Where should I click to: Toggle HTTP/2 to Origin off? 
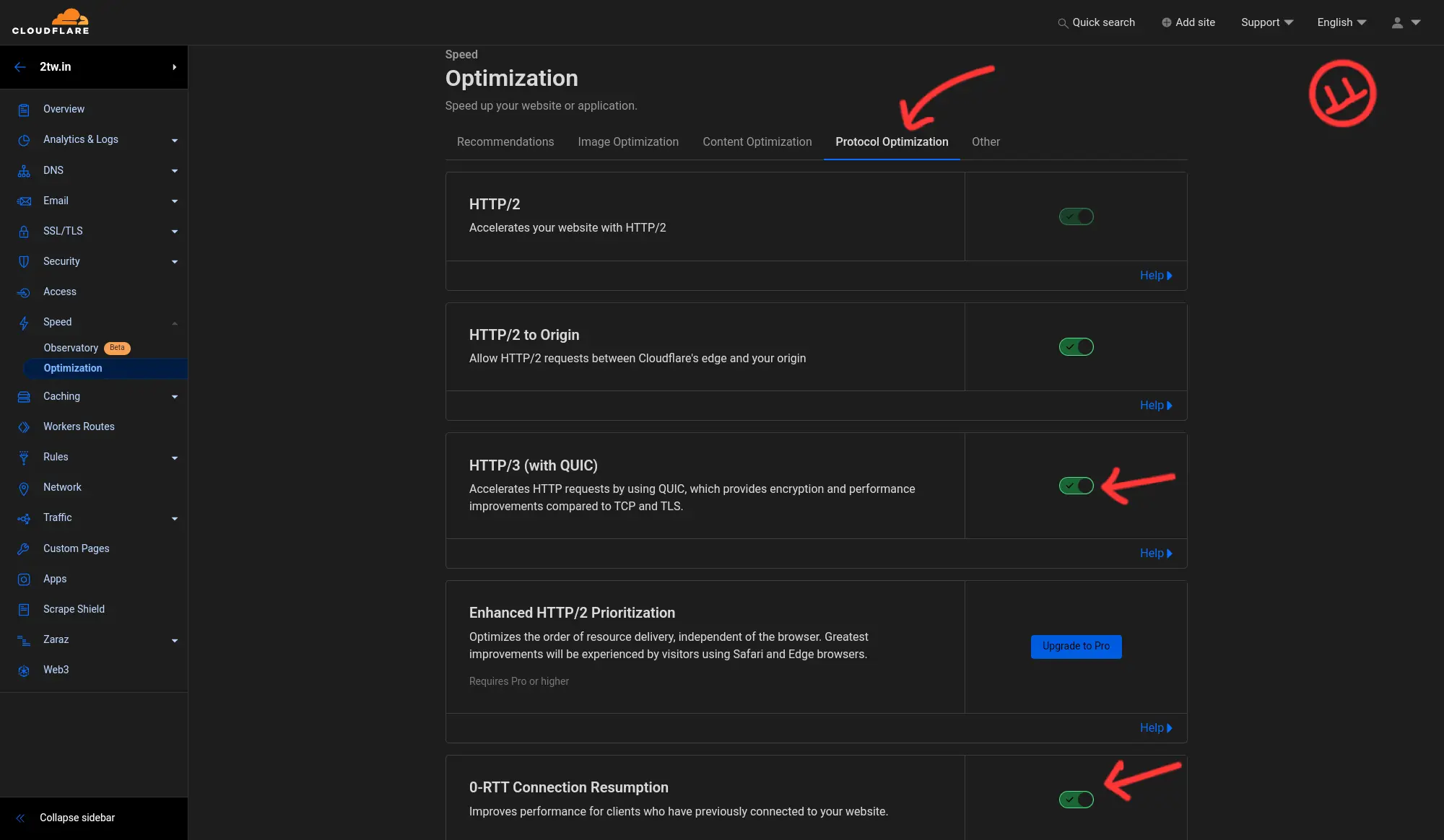pyautogui.click(x=1076, y=346)
